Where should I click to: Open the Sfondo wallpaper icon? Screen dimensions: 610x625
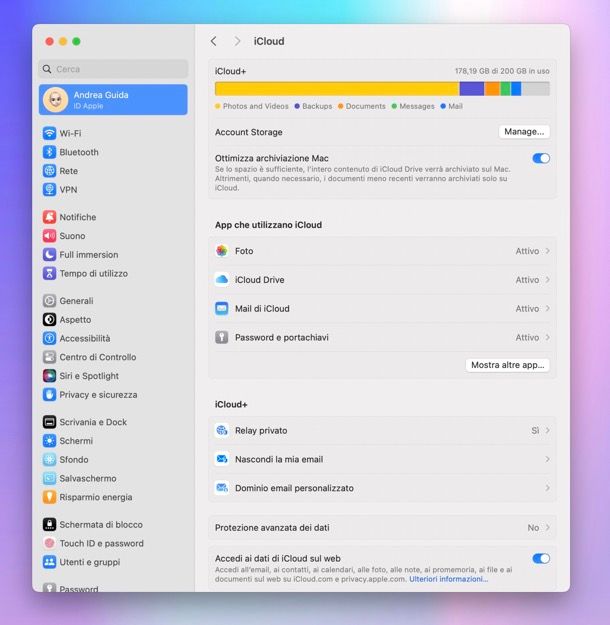click(49, 459)
